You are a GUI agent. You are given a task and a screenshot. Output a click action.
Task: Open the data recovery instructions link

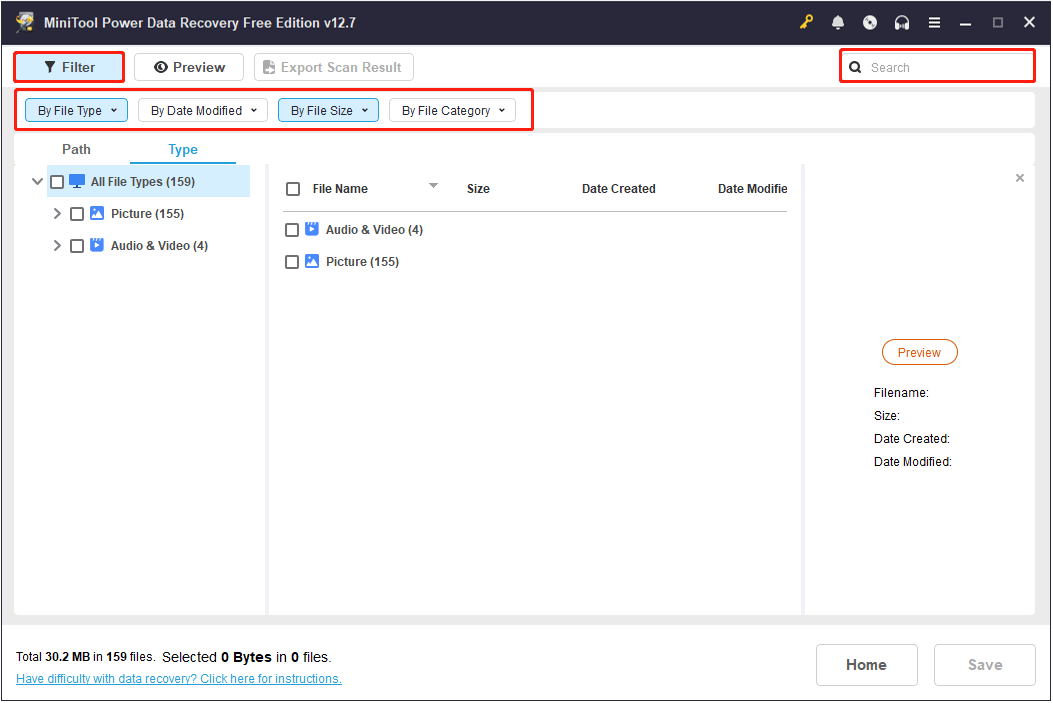pos(178,678)
